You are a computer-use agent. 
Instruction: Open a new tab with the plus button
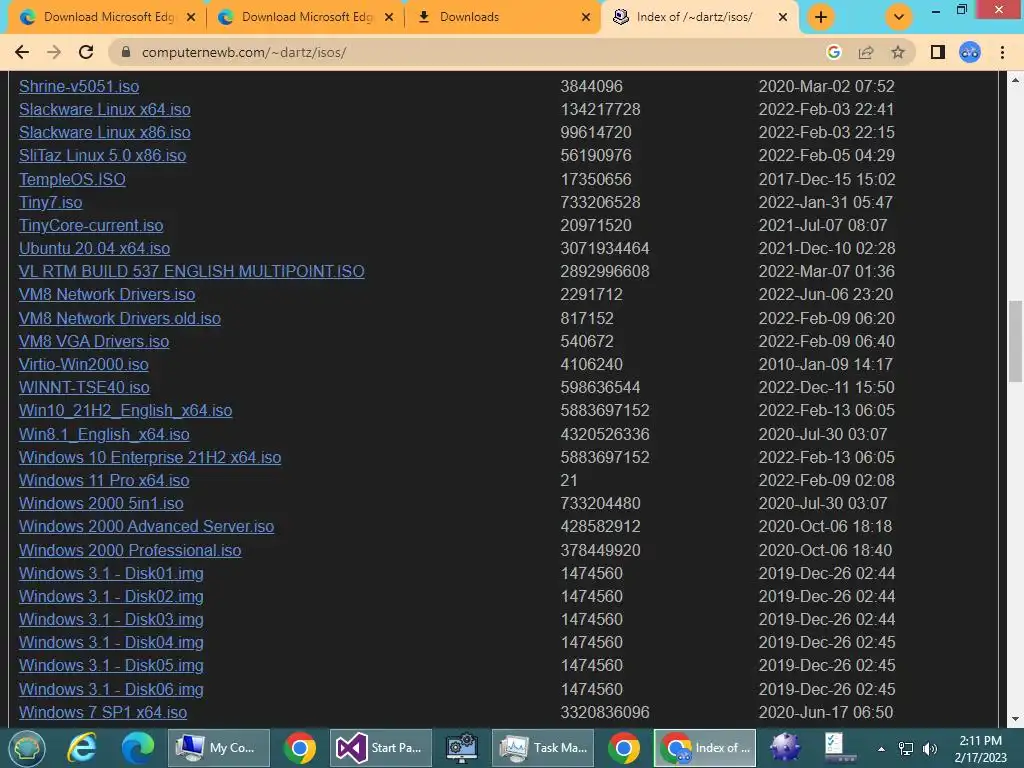point(821,17)
